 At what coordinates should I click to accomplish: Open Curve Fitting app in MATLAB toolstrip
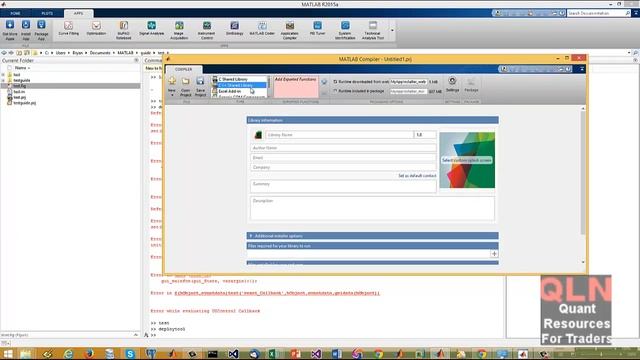[x=69, y=29]
